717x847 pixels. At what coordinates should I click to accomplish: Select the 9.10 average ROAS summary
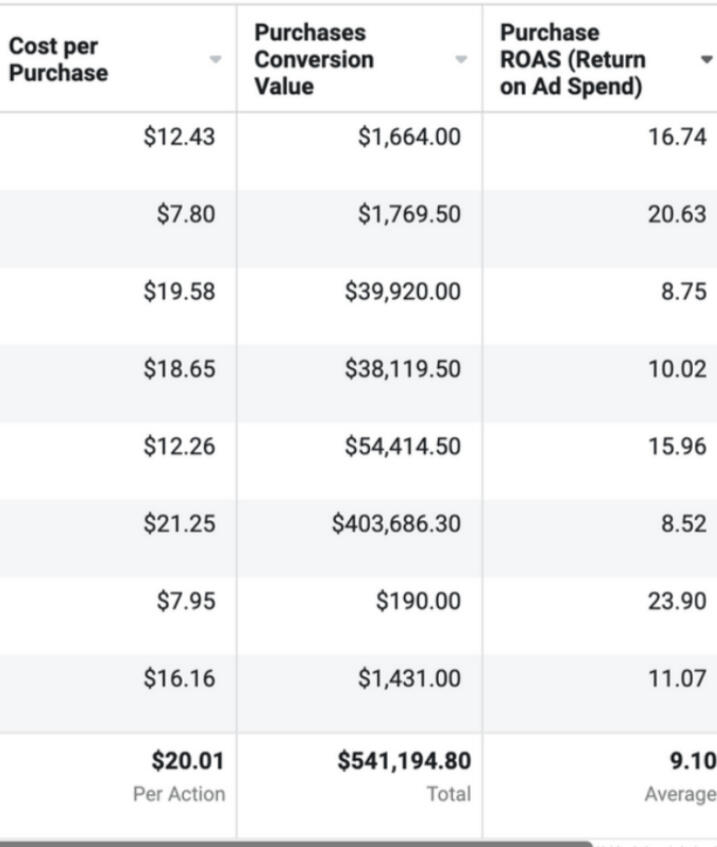[x=692, y=762]
